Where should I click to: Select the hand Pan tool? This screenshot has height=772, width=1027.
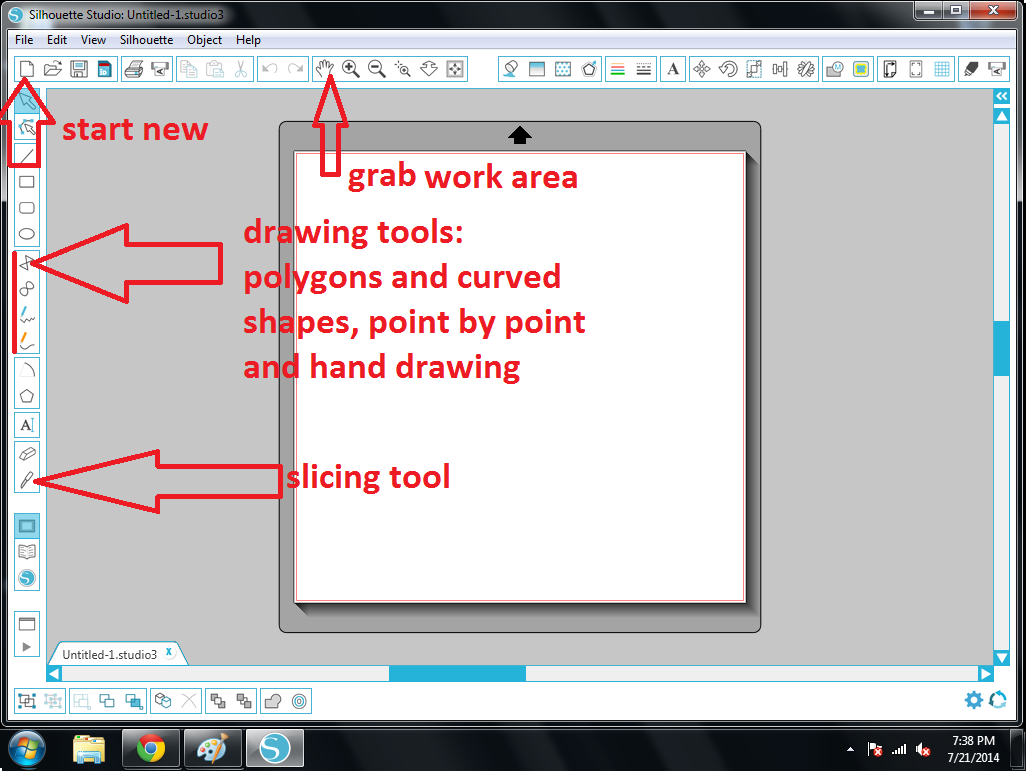(x=324, y=69)
